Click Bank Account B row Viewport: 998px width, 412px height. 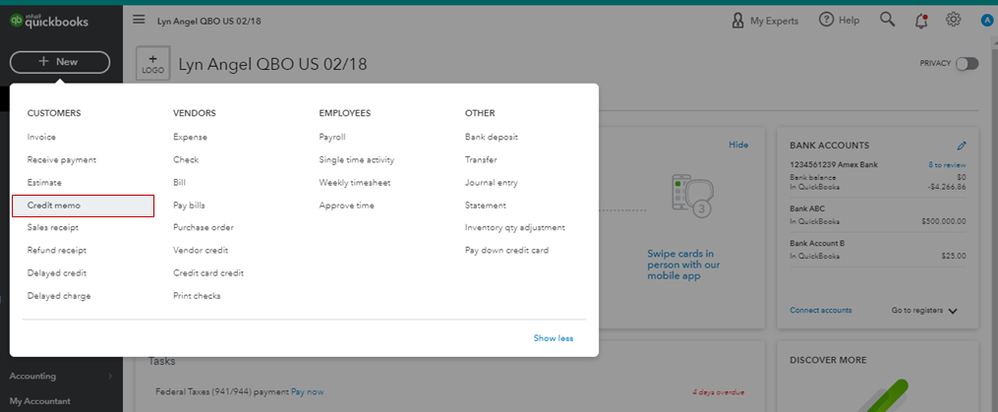(878, 249)
